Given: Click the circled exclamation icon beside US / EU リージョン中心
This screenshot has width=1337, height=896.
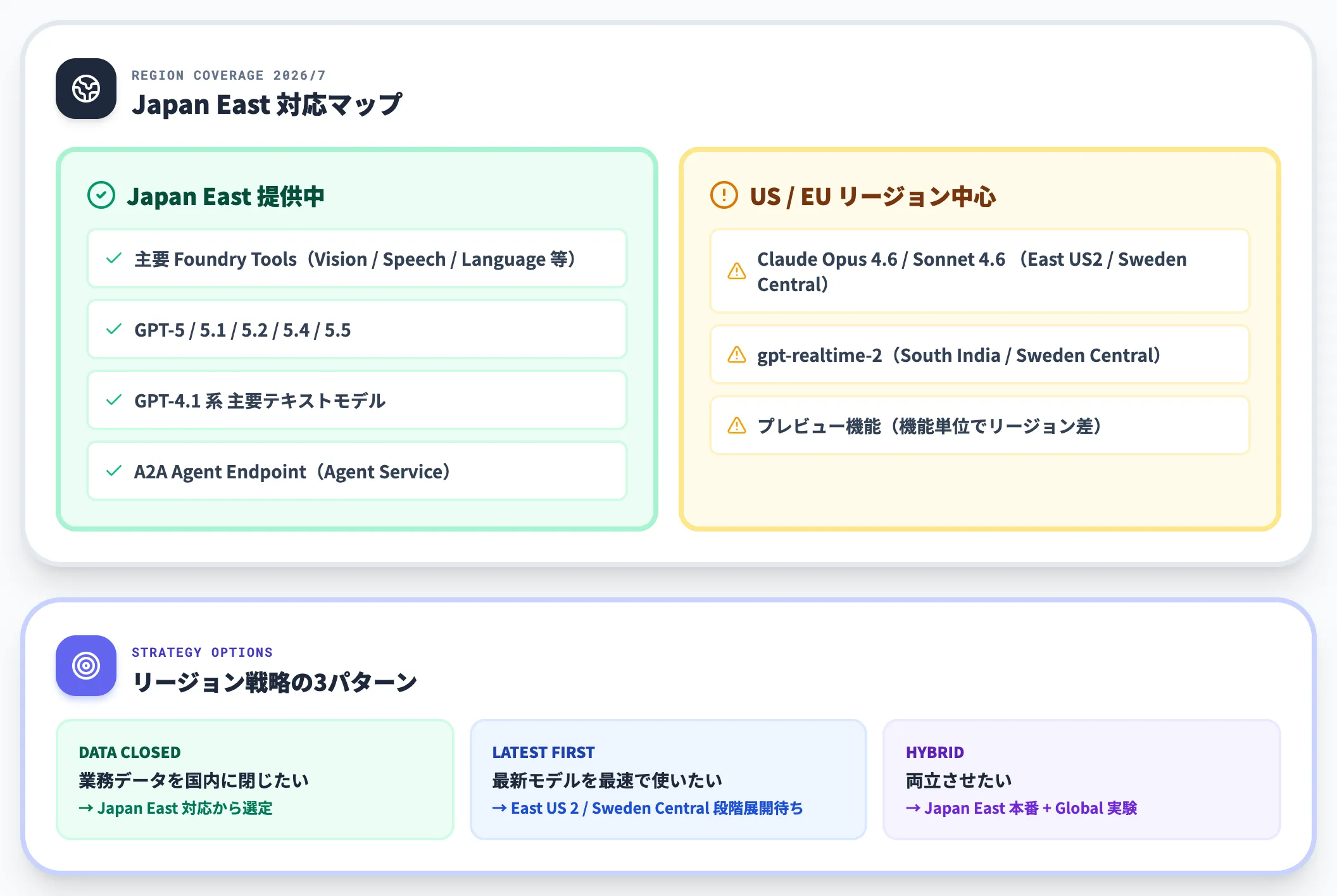Looking at the screenshot, I should 724,195.
